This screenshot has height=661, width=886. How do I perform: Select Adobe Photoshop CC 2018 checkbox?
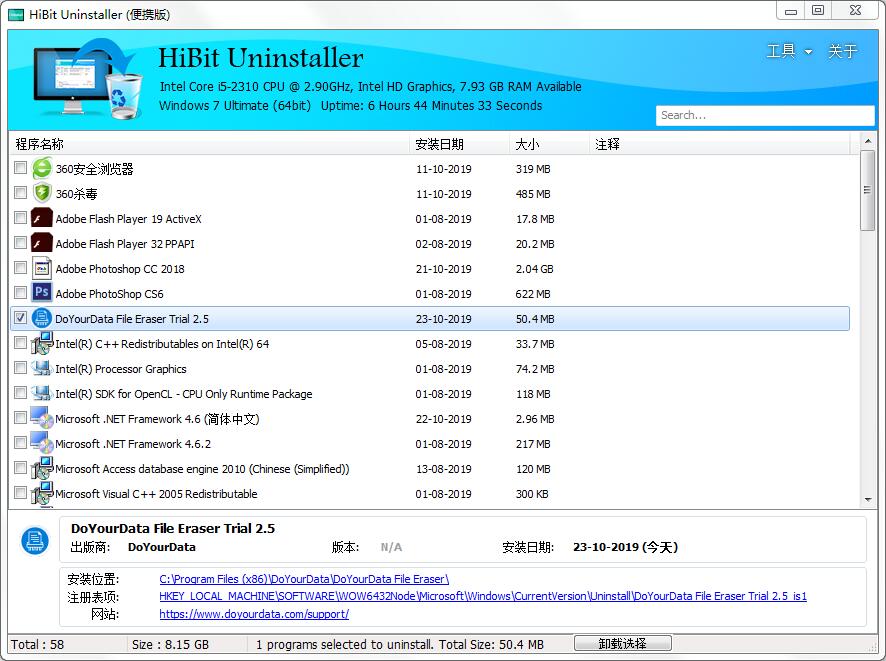tap(20, 268)
